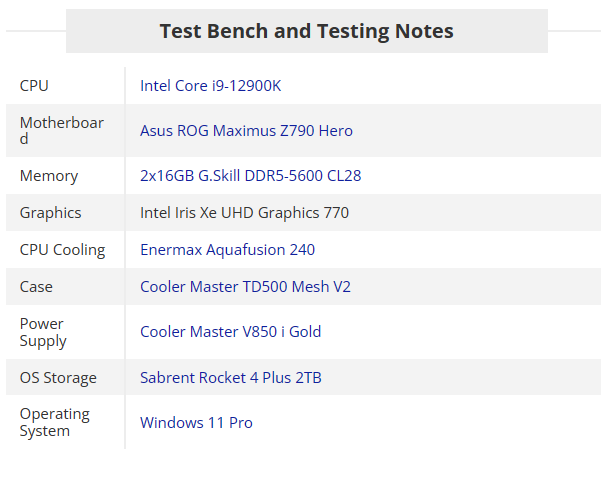
Task: Select the Memory row label
Action: [x=48, y=176]
